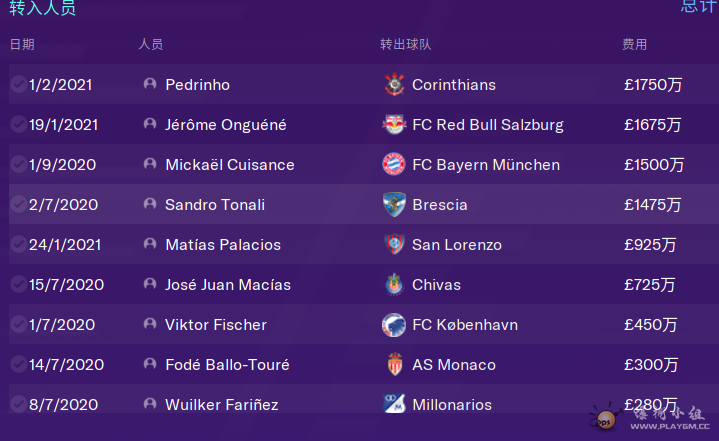Click the Millonarios club badge
Image resolution: width=719 pixels, height=441 pixels.
[x=394, y=405]
